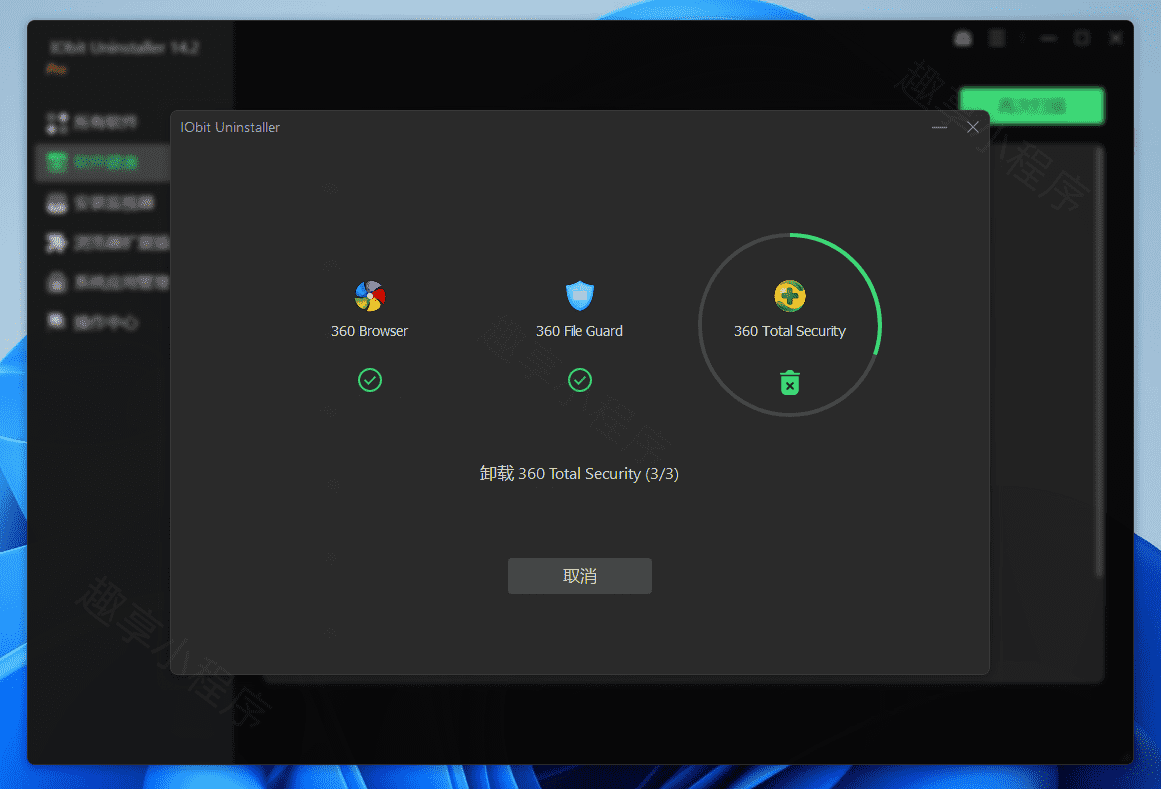Select the highlighted green sidebar item in the main window

pyautogui.click(x=103, y=162)
